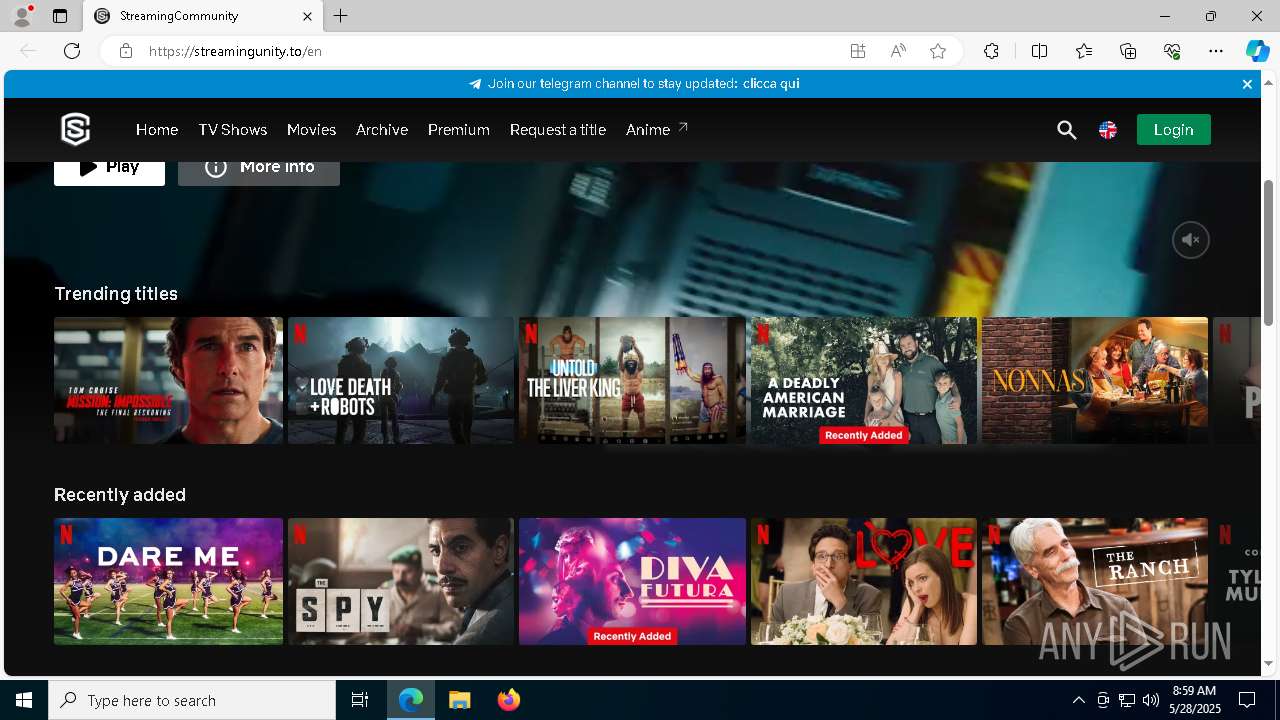Open the Nonnas thumbnail
Image resolution: width=1280 pixels, height=720 pixels.
click(1095, 380)
